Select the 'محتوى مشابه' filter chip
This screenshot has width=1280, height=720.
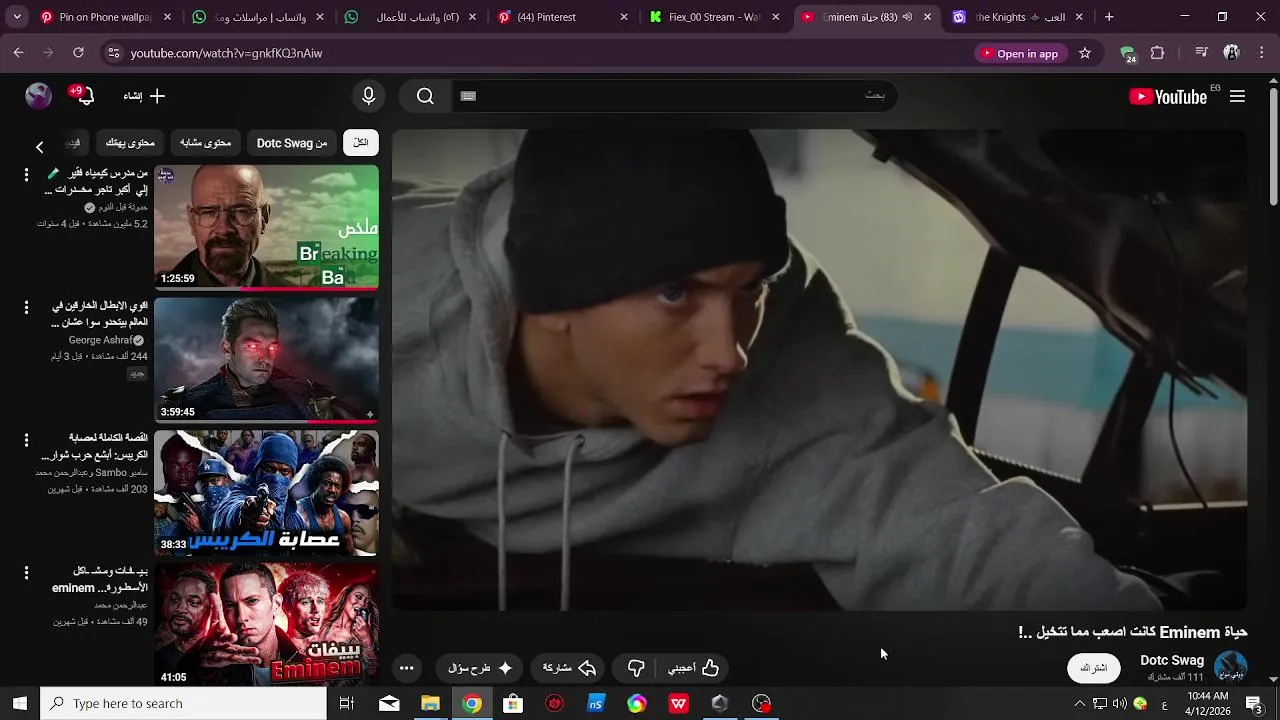(x=205, y=143)
